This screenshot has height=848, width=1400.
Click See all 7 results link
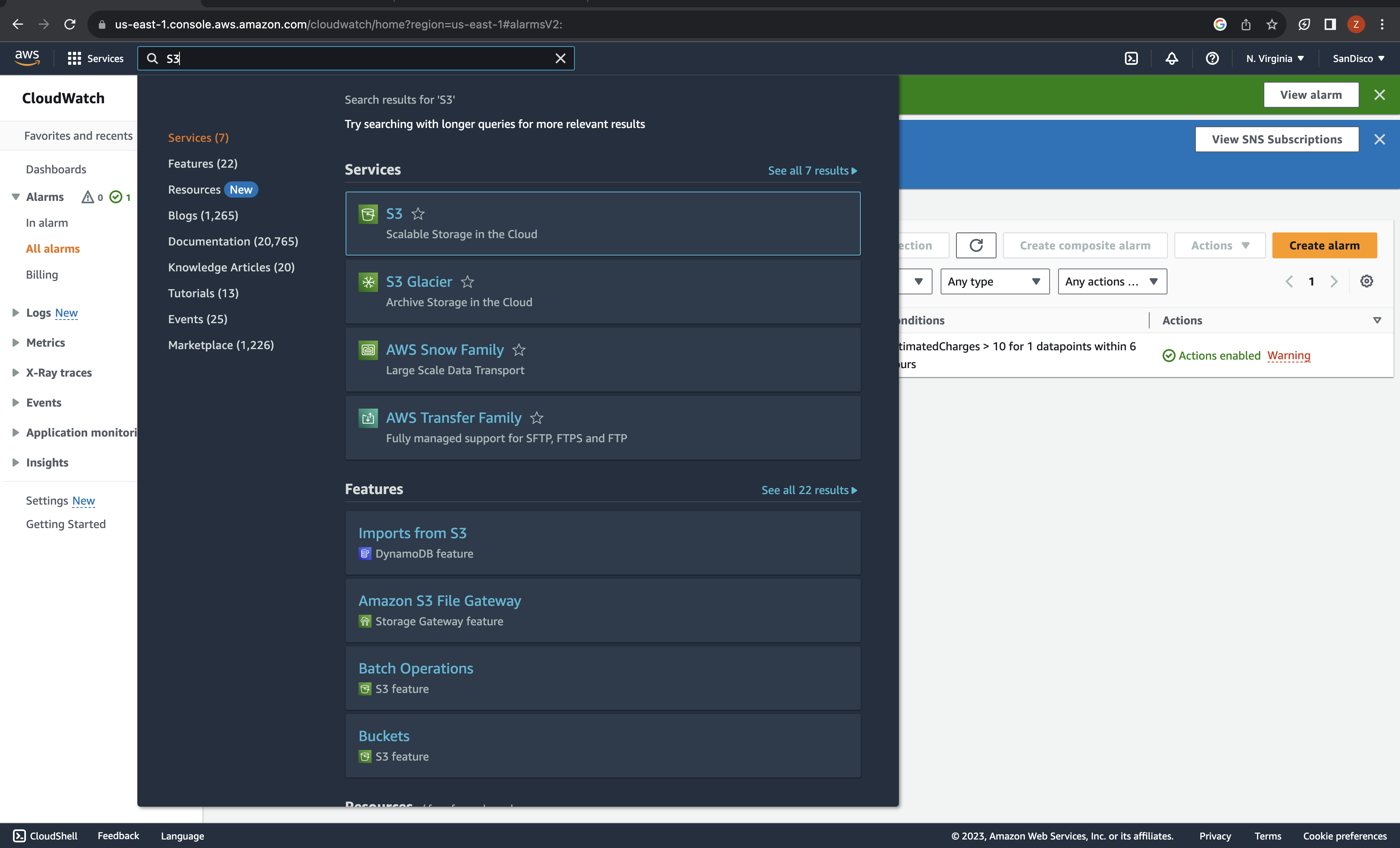click(x=812, y=170)
